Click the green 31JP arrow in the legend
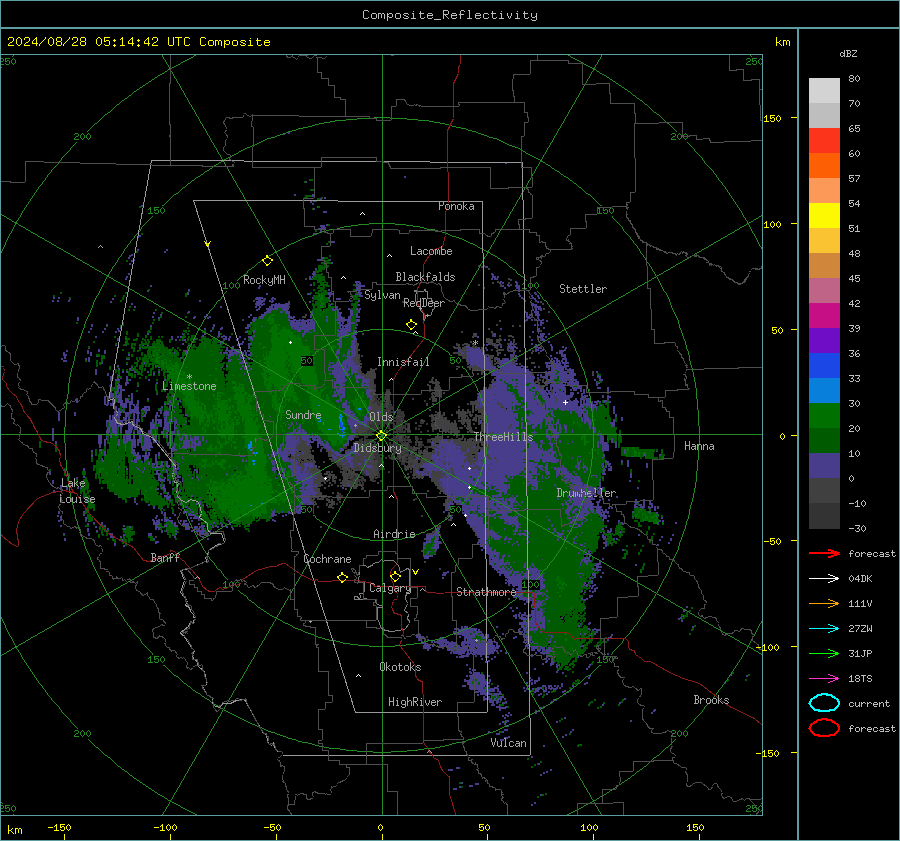The image size is (900, 841). point(824,653)
